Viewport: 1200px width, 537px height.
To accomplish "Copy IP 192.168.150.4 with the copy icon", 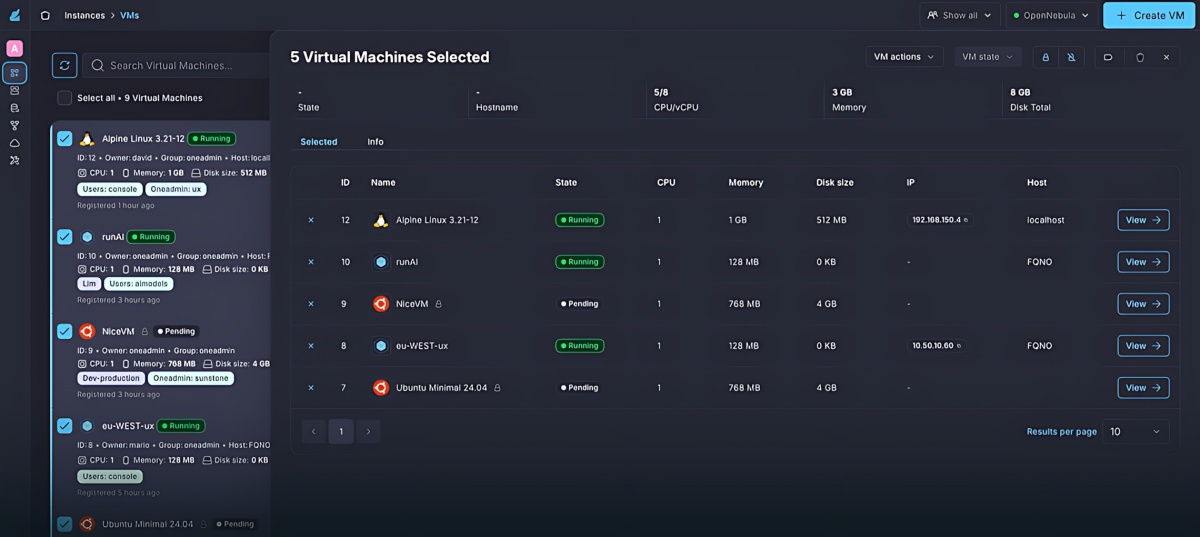I will point(965,220).
